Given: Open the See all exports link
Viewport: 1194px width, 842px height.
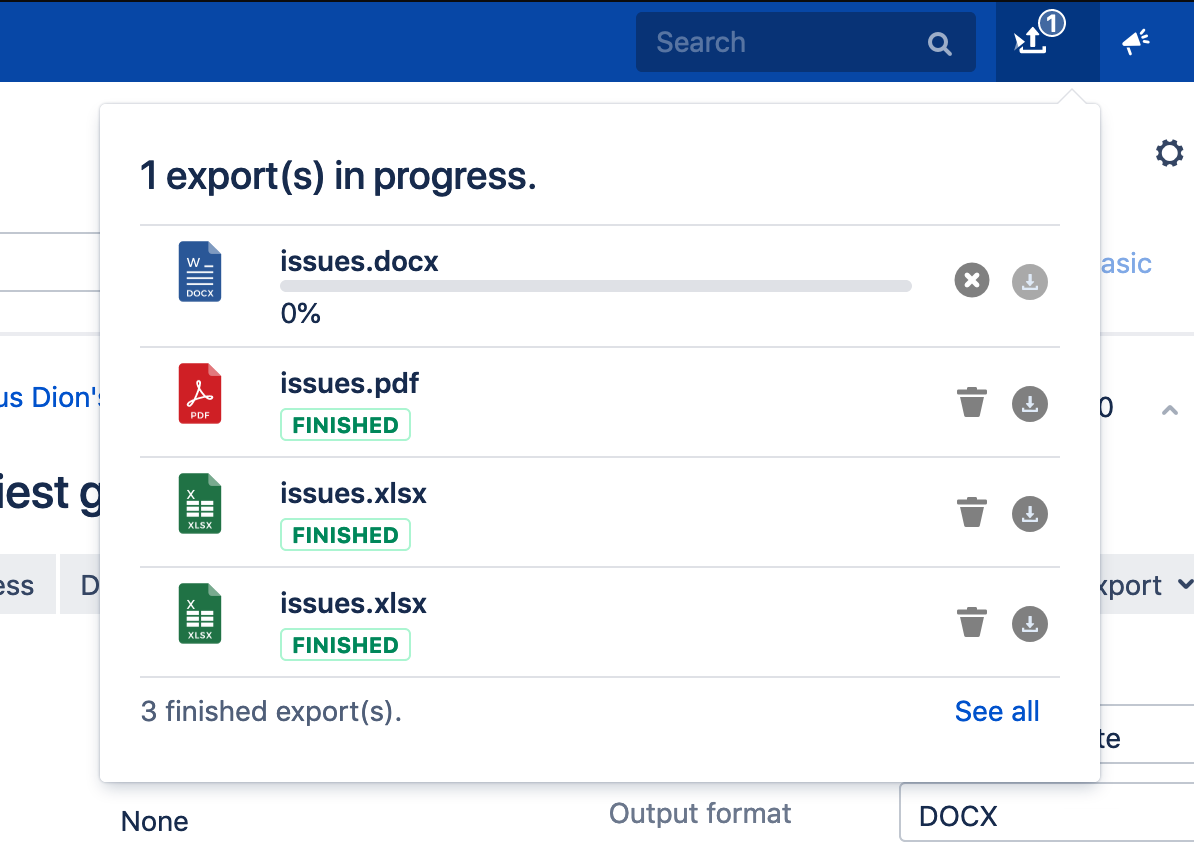Looking at the screenshot, I should point(997,711).
